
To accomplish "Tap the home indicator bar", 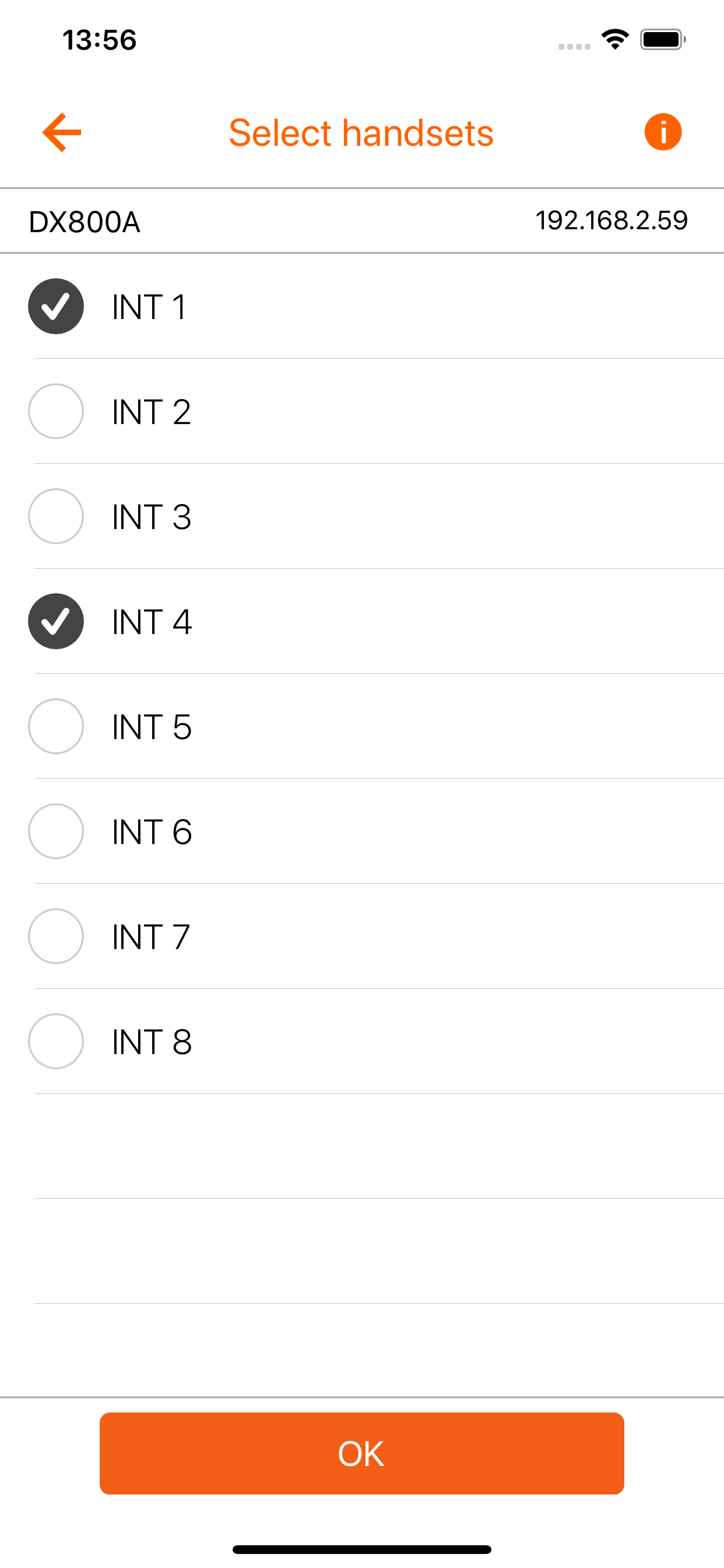I will (x=361, y=1549).
